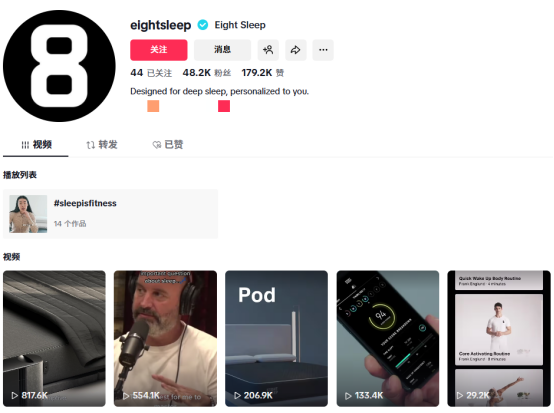Viewport: 554px width, 413px height.
Task: Open the #sleepisfitness playlist
Action: pyautogui.click(x=111, y=214)
